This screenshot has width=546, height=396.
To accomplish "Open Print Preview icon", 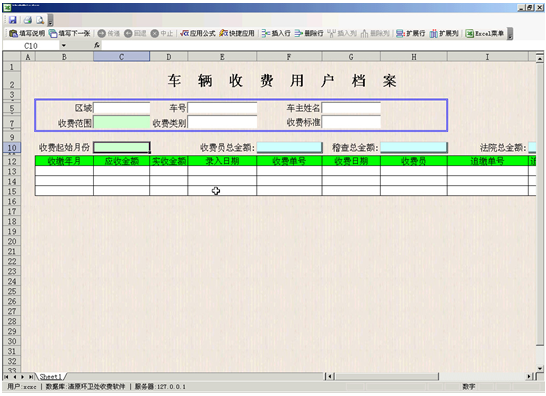I will pyautogui.click(x=40, y=20).
